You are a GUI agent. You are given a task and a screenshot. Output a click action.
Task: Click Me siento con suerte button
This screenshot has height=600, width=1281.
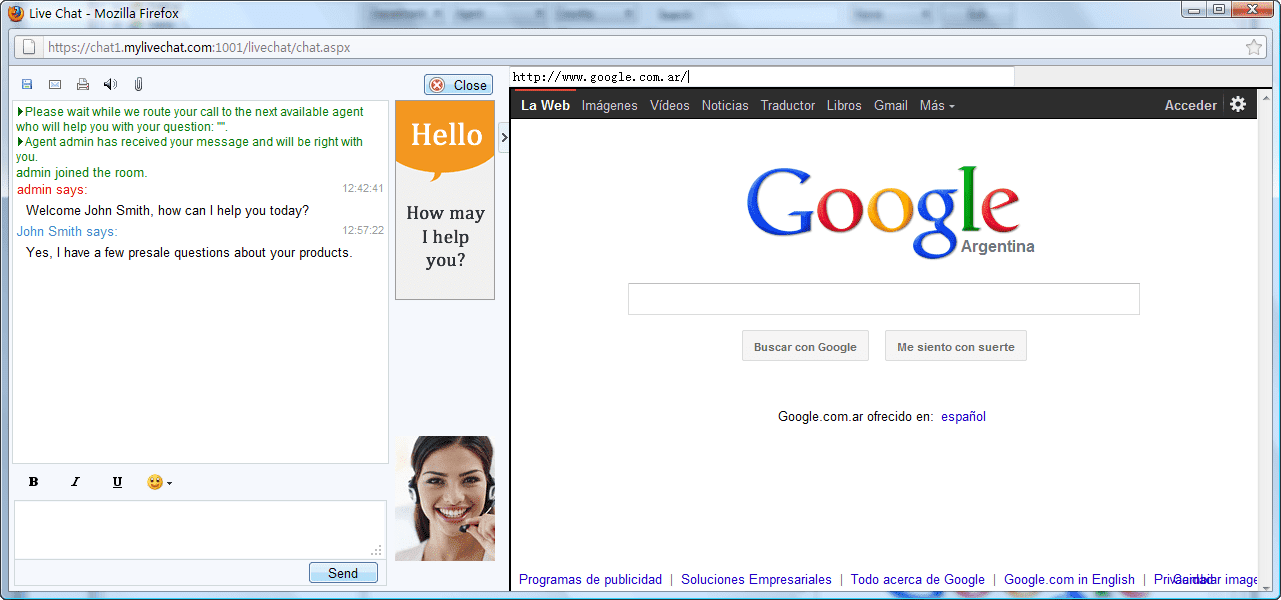(x=956, y=346)
